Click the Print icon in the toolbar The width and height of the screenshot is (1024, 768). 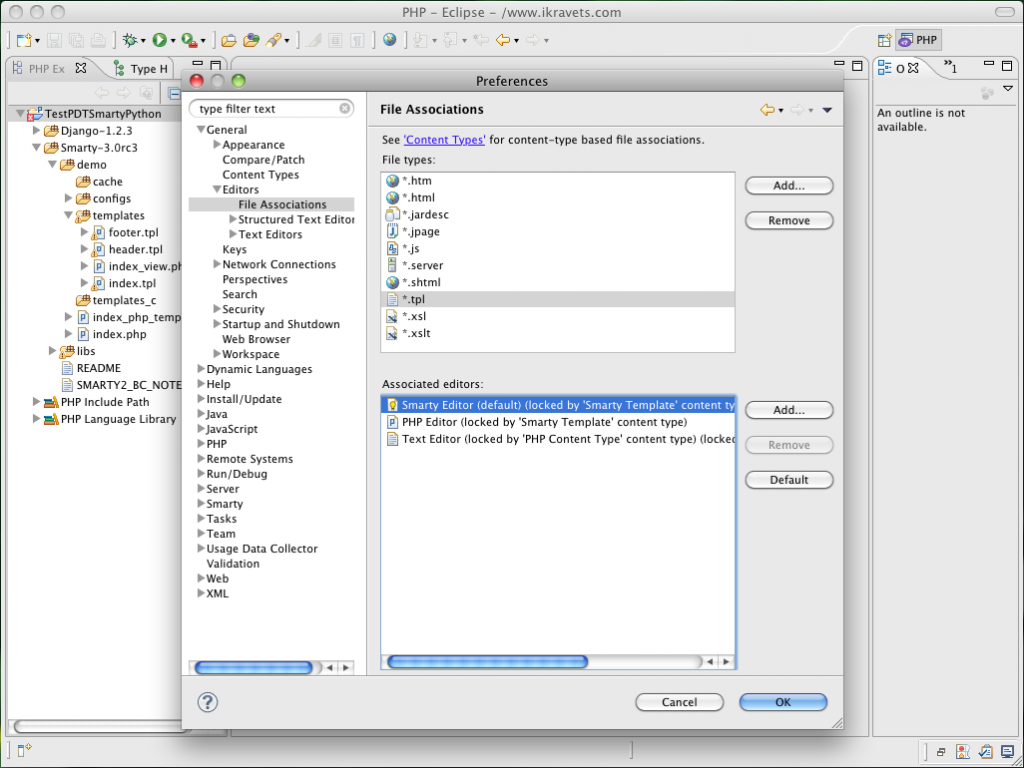click(x=97, y=40)
